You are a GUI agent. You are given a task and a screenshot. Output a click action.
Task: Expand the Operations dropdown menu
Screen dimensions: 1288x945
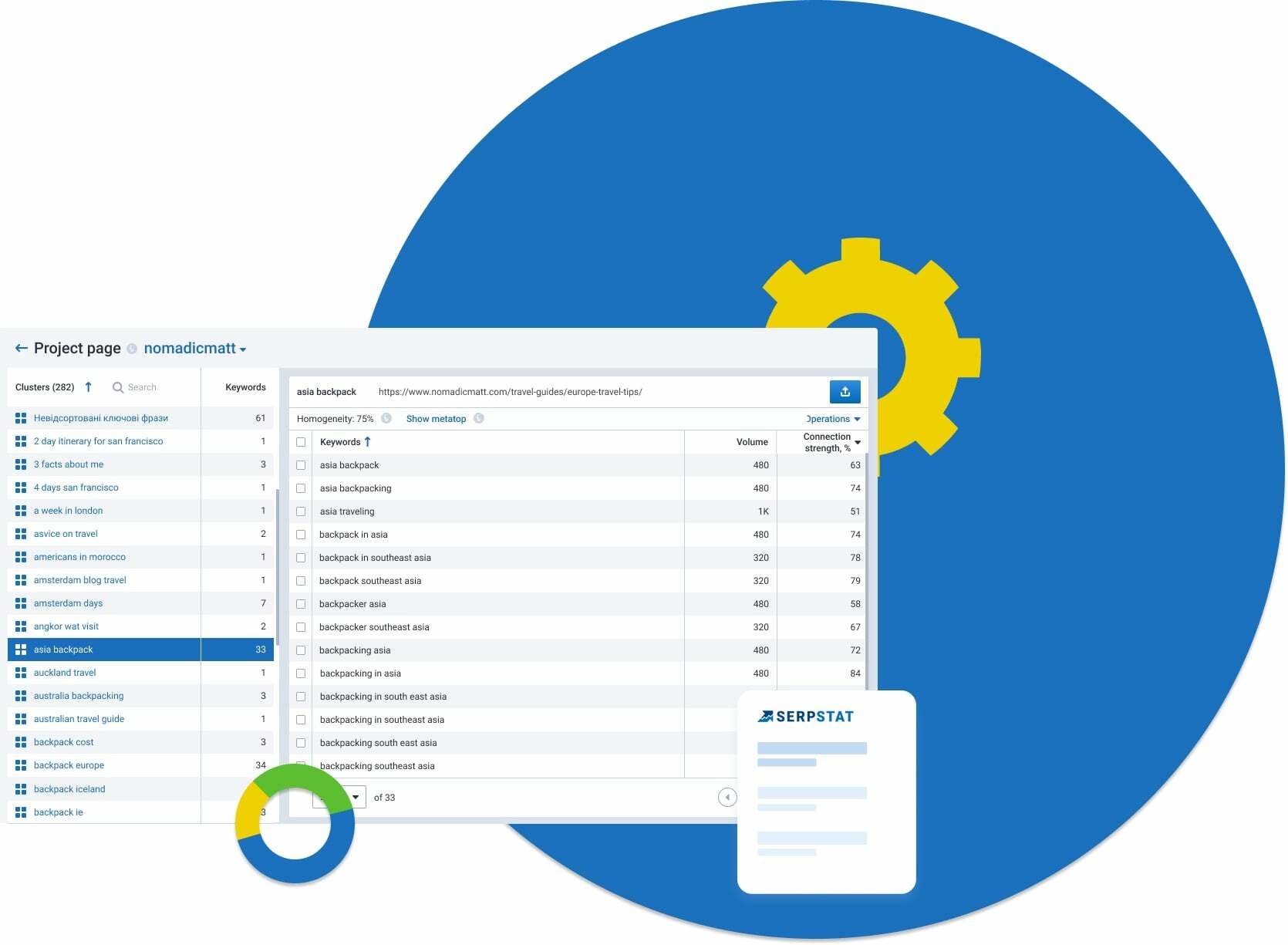833,419
